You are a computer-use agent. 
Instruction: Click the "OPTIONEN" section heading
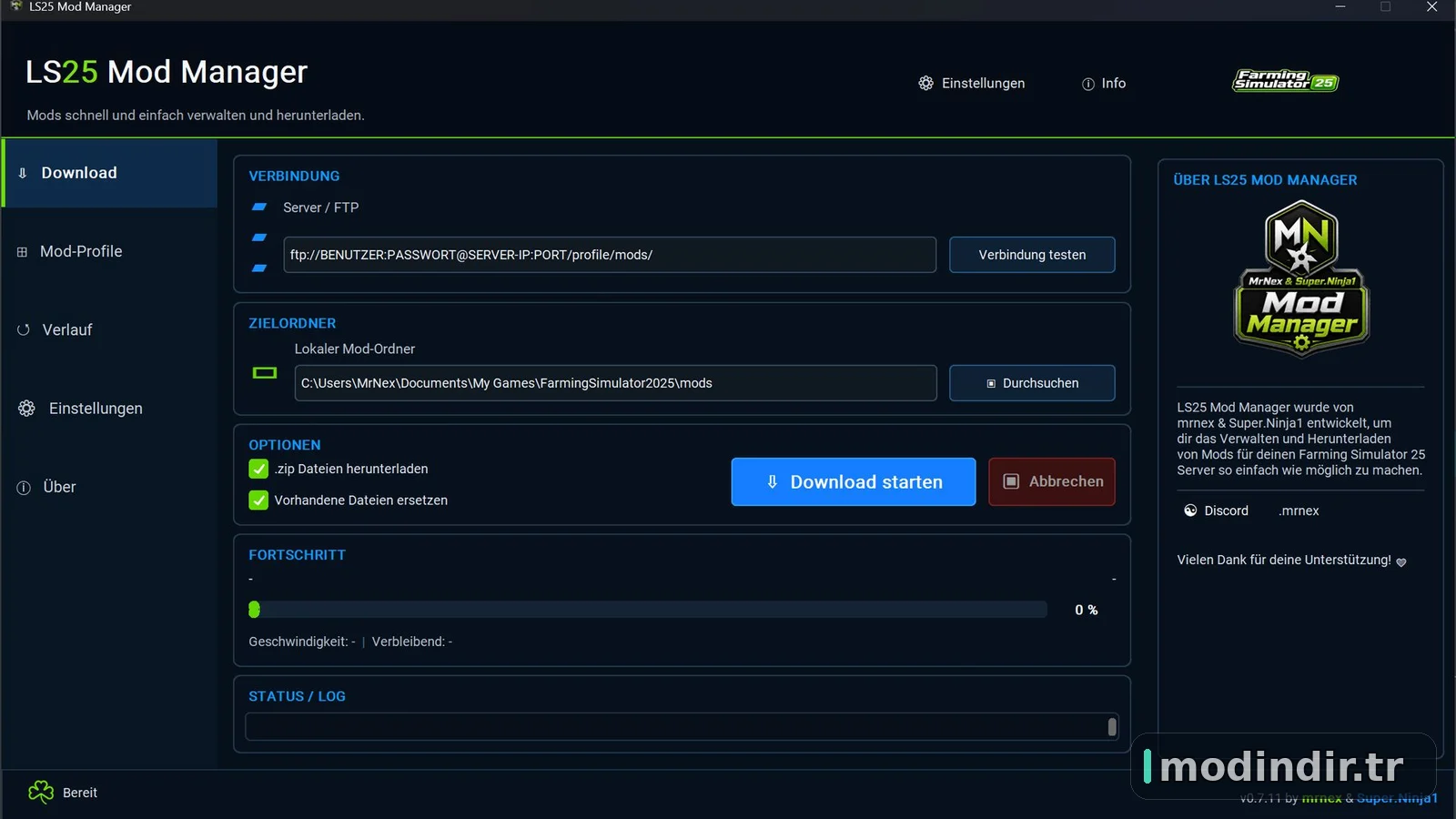point(285,445)
